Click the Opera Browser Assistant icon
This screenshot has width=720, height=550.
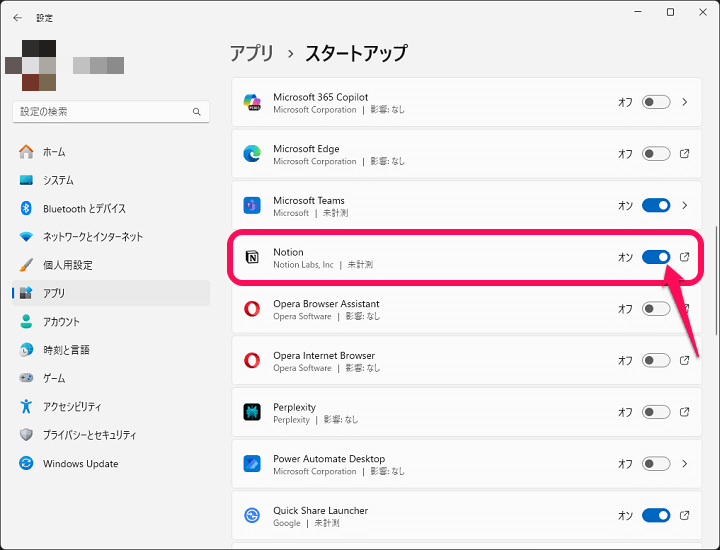pyautogui.click(x=252, y=309)
